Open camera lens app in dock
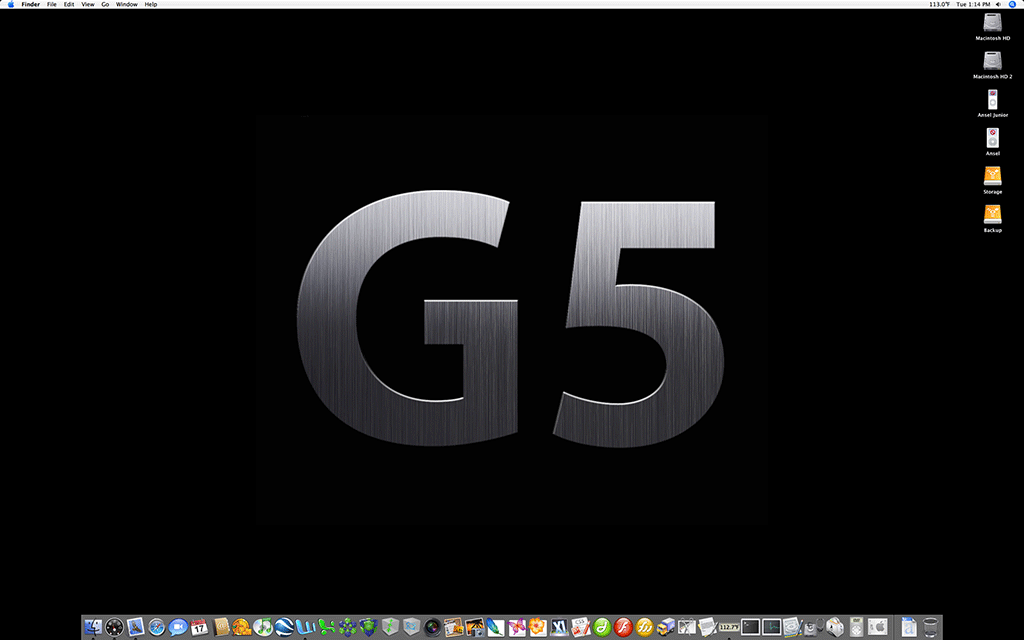Screen dimensions: 1024x640 click(x=432, y=628)
